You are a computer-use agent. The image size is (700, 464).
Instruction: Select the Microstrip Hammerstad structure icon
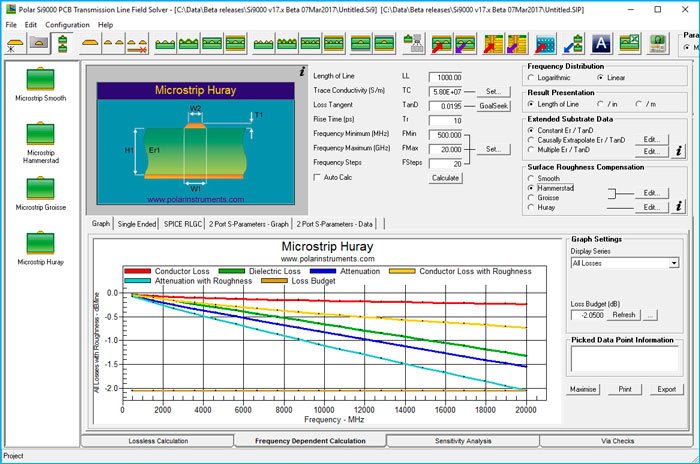point(40,133)
